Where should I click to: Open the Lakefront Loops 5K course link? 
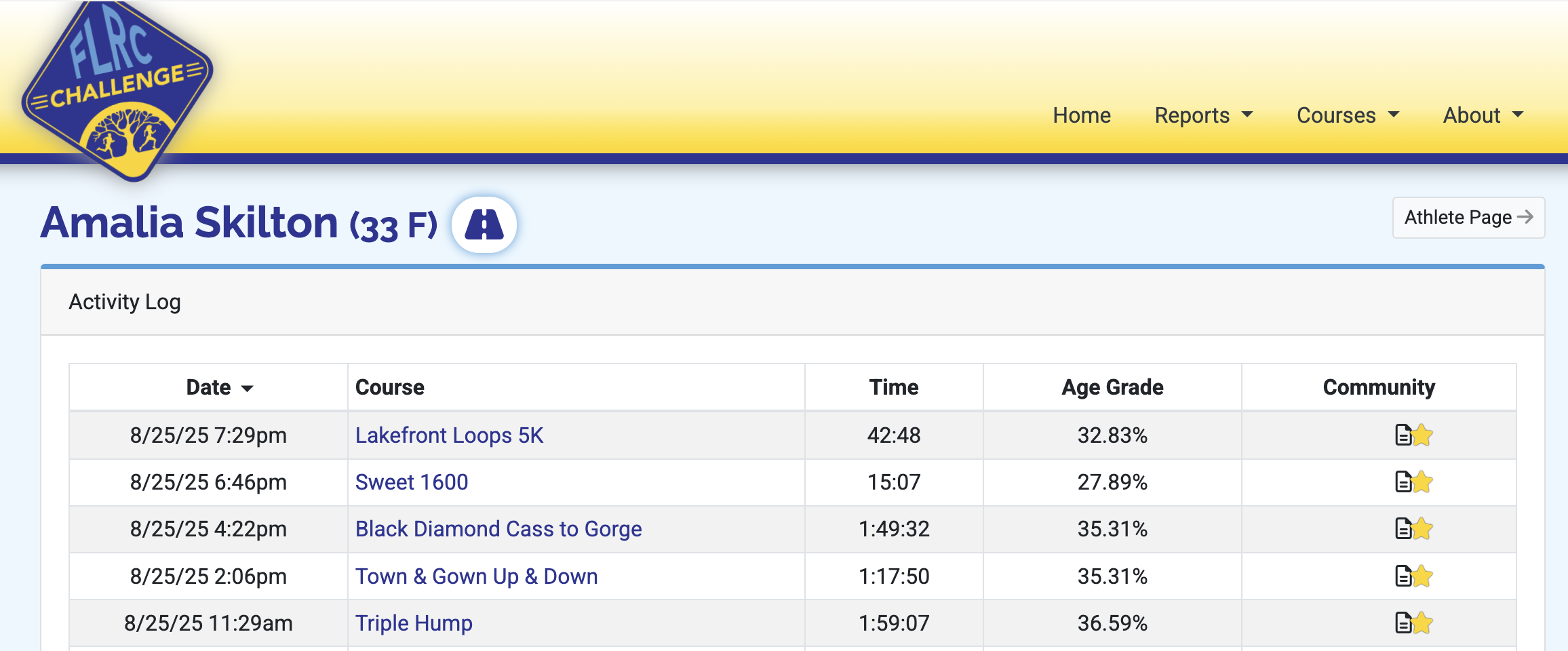449,435
